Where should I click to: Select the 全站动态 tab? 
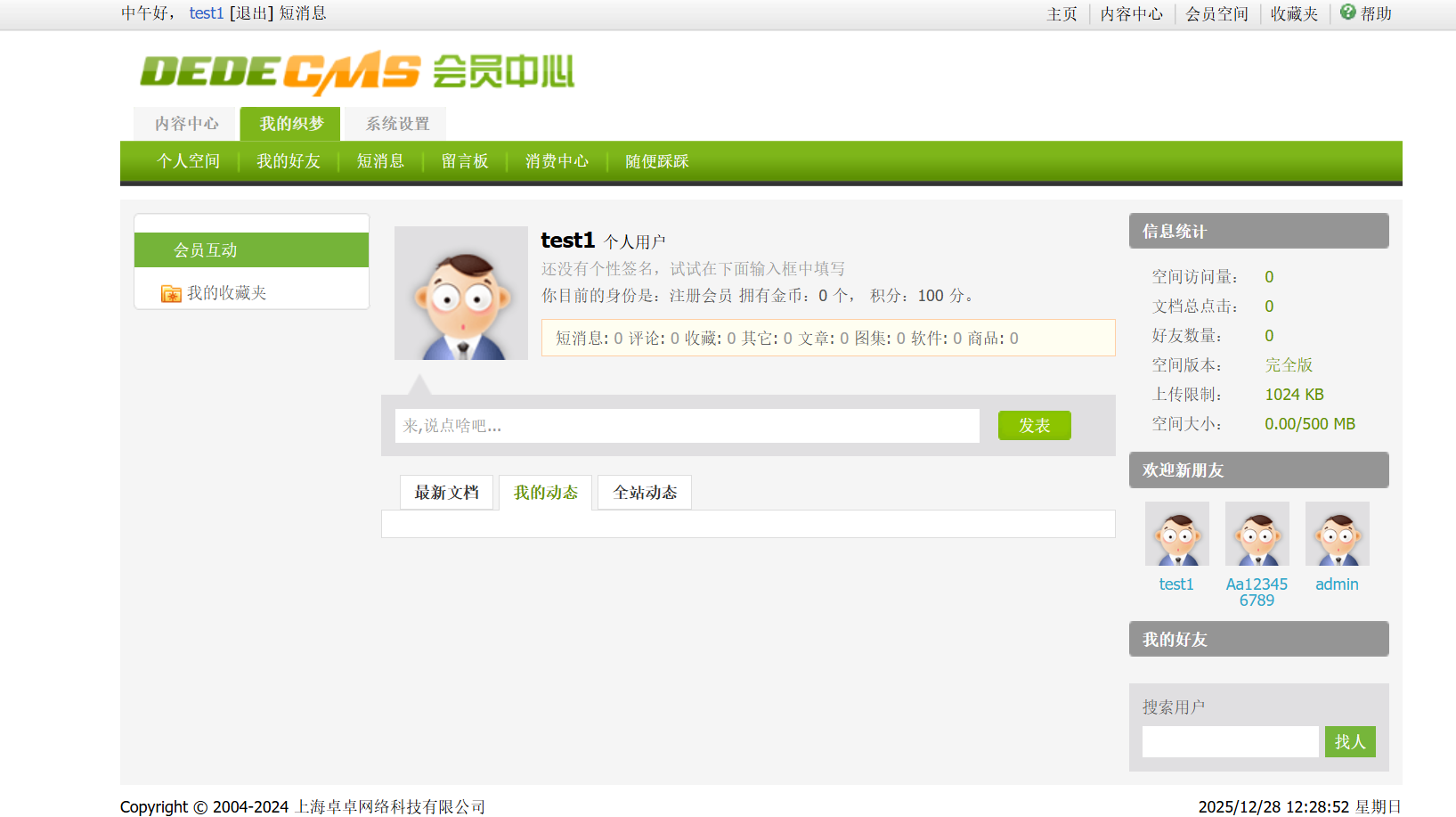coord(645,493)
